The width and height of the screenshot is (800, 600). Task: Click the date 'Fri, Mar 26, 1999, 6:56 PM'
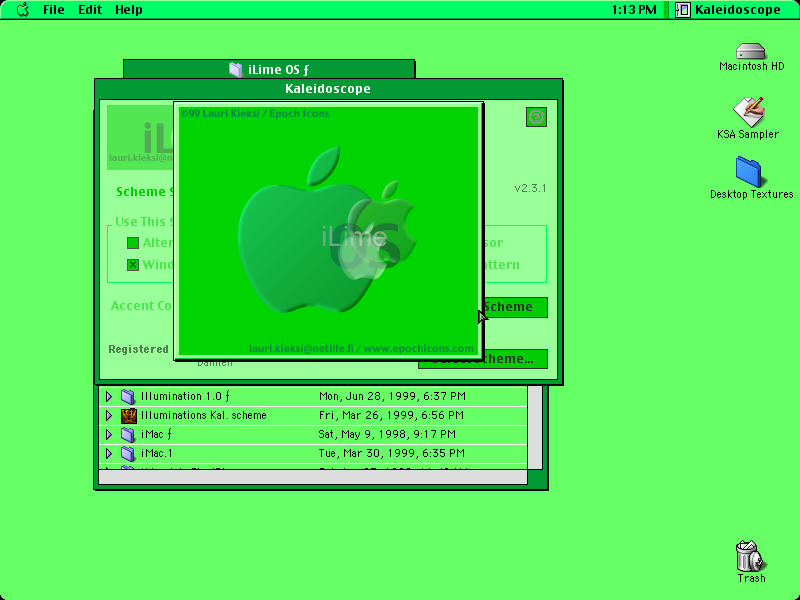(x=391, y=415)
